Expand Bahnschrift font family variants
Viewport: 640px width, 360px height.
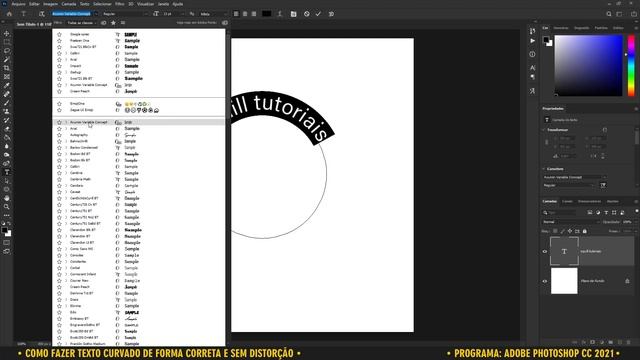point(66,141)
